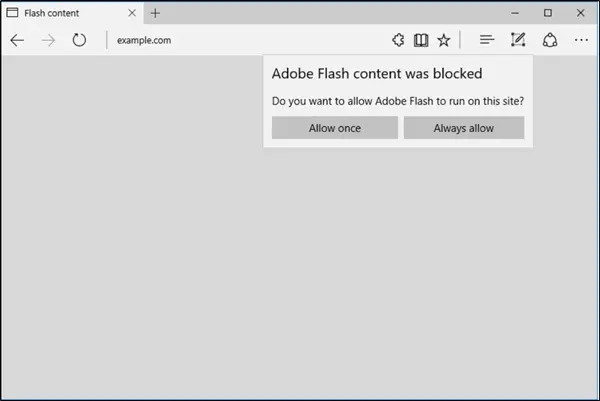Open a new tab
The width and height of the screenshot is (600, 401).
[155, 13]
